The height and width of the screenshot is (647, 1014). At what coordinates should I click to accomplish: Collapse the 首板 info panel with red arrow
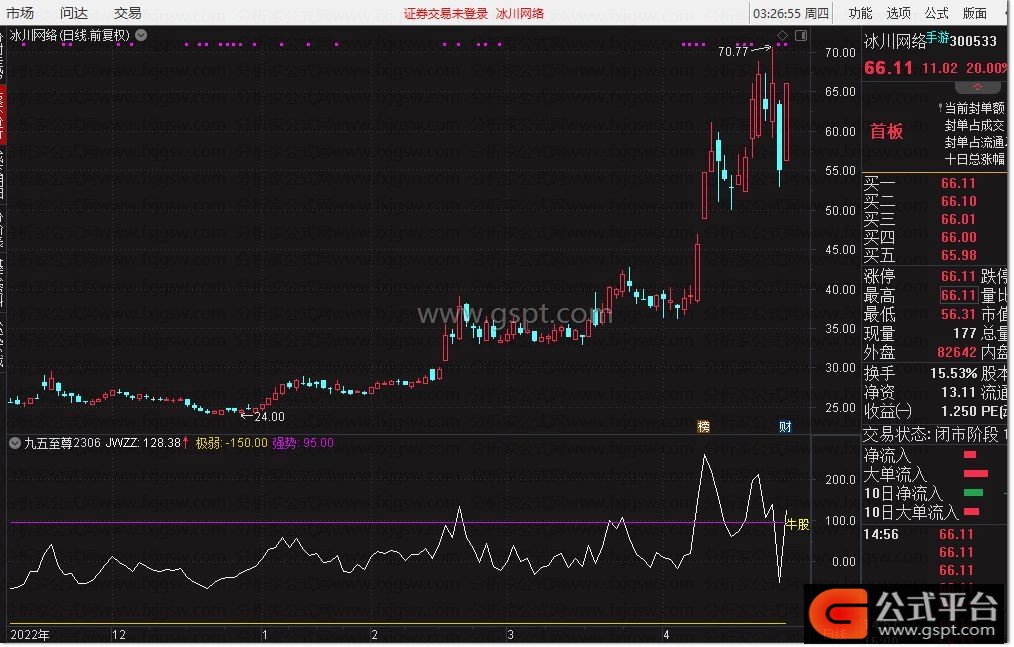click(x=977, y=87)
